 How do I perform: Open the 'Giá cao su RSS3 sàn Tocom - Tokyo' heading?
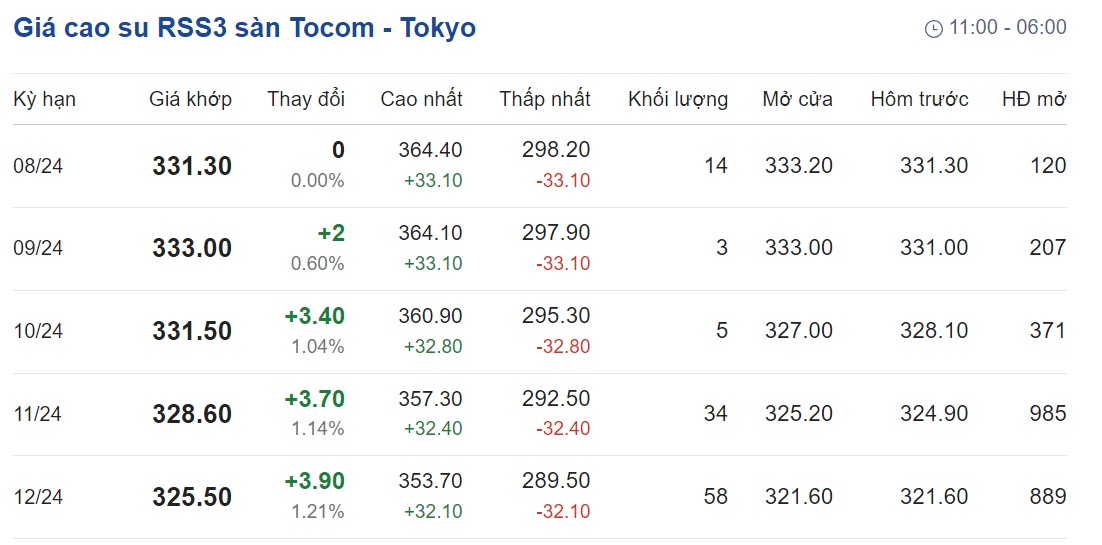click(x=245, y=28)
